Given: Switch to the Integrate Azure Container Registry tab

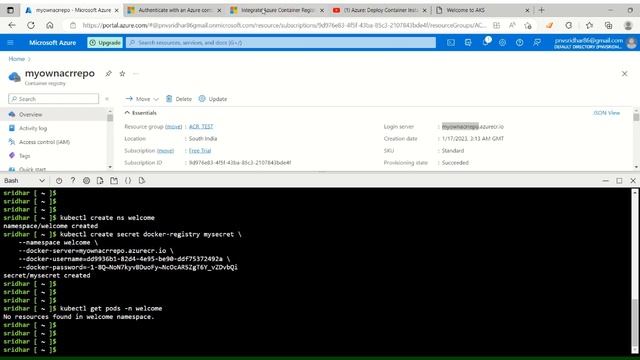Looking at the screenshot, I should [x=277, y=10].
